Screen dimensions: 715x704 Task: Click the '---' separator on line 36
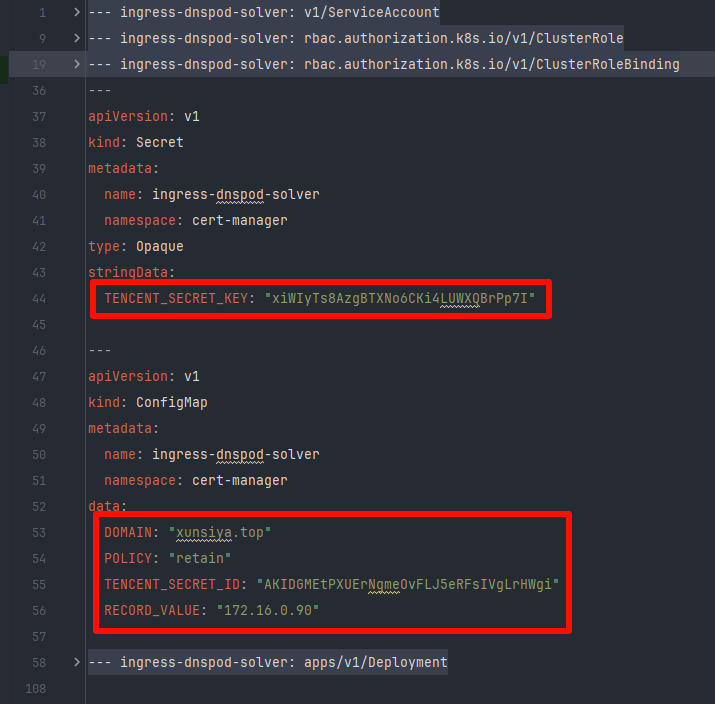[99, 91]
